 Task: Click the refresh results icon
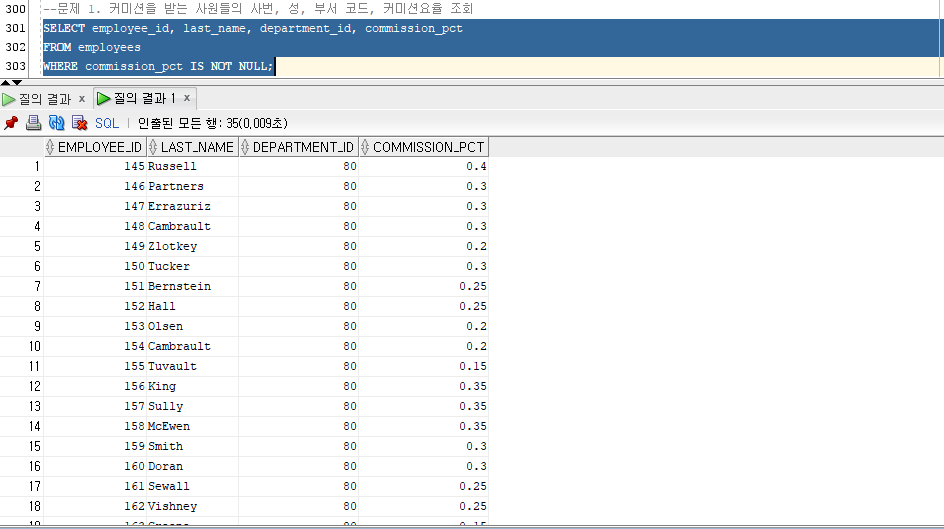(57, 123)
